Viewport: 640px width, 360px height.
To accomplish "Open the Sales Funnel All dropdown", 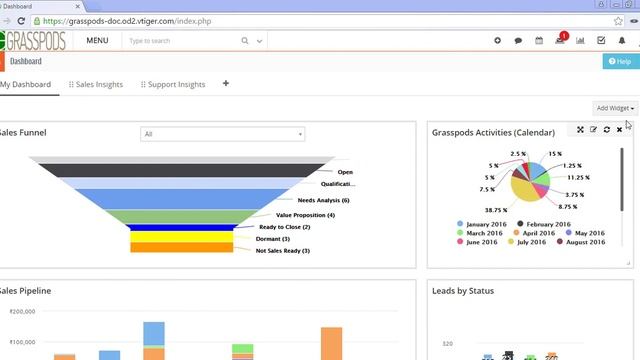I will tap(222, 134).
